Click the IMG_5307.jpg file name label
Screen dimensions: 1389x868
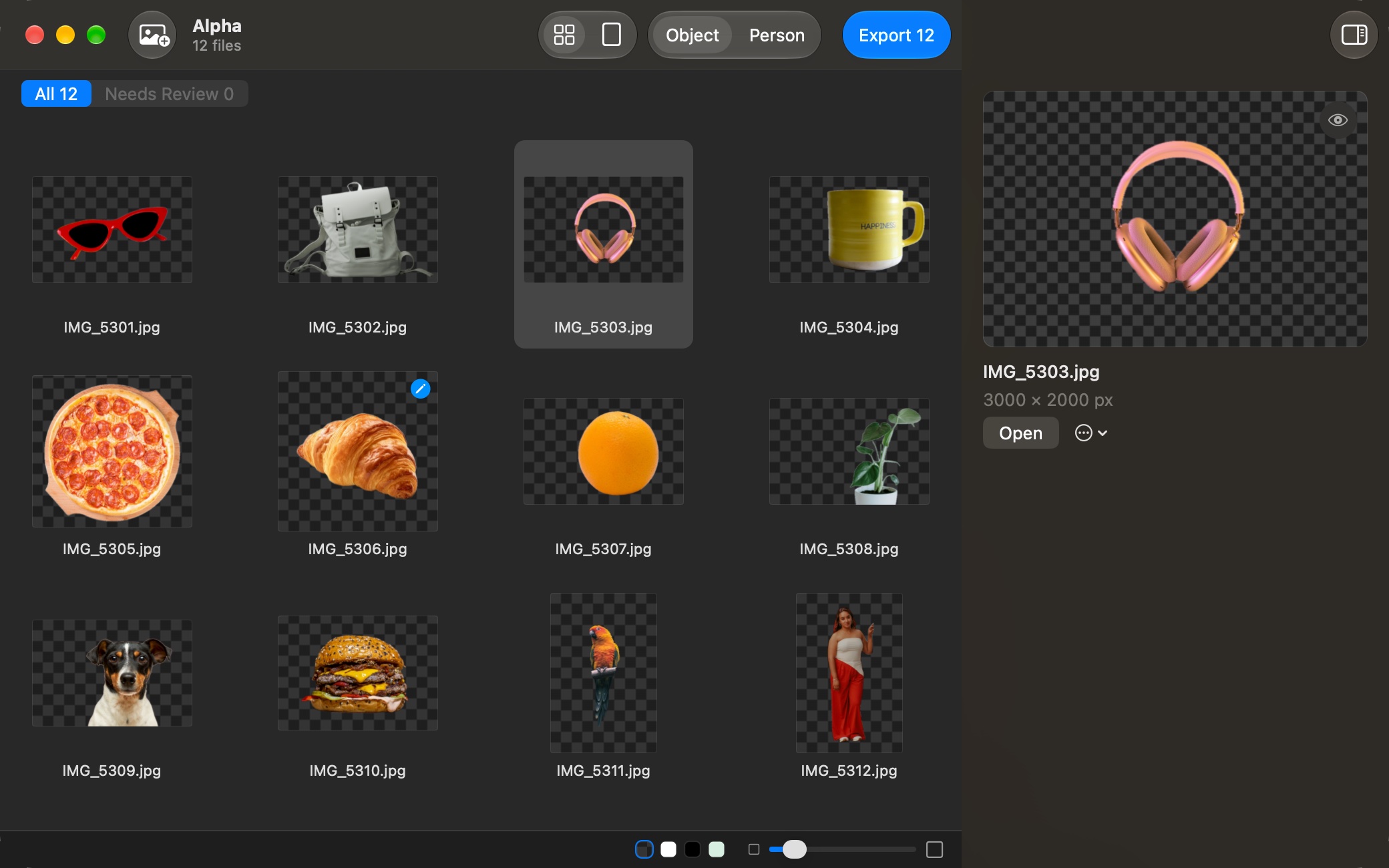click(x=604, y=549)
